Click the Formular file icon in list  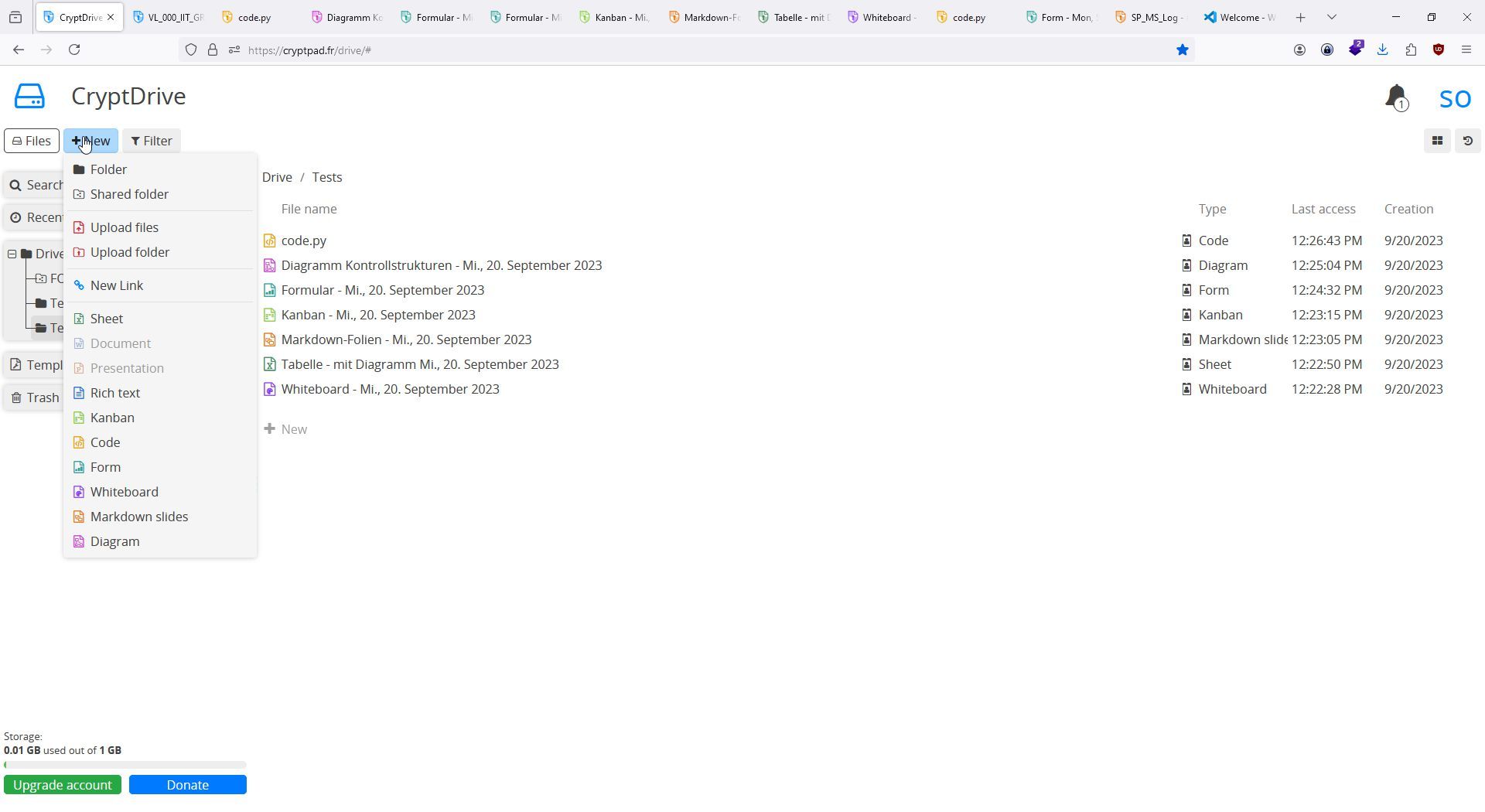click(x=269, y=291)
